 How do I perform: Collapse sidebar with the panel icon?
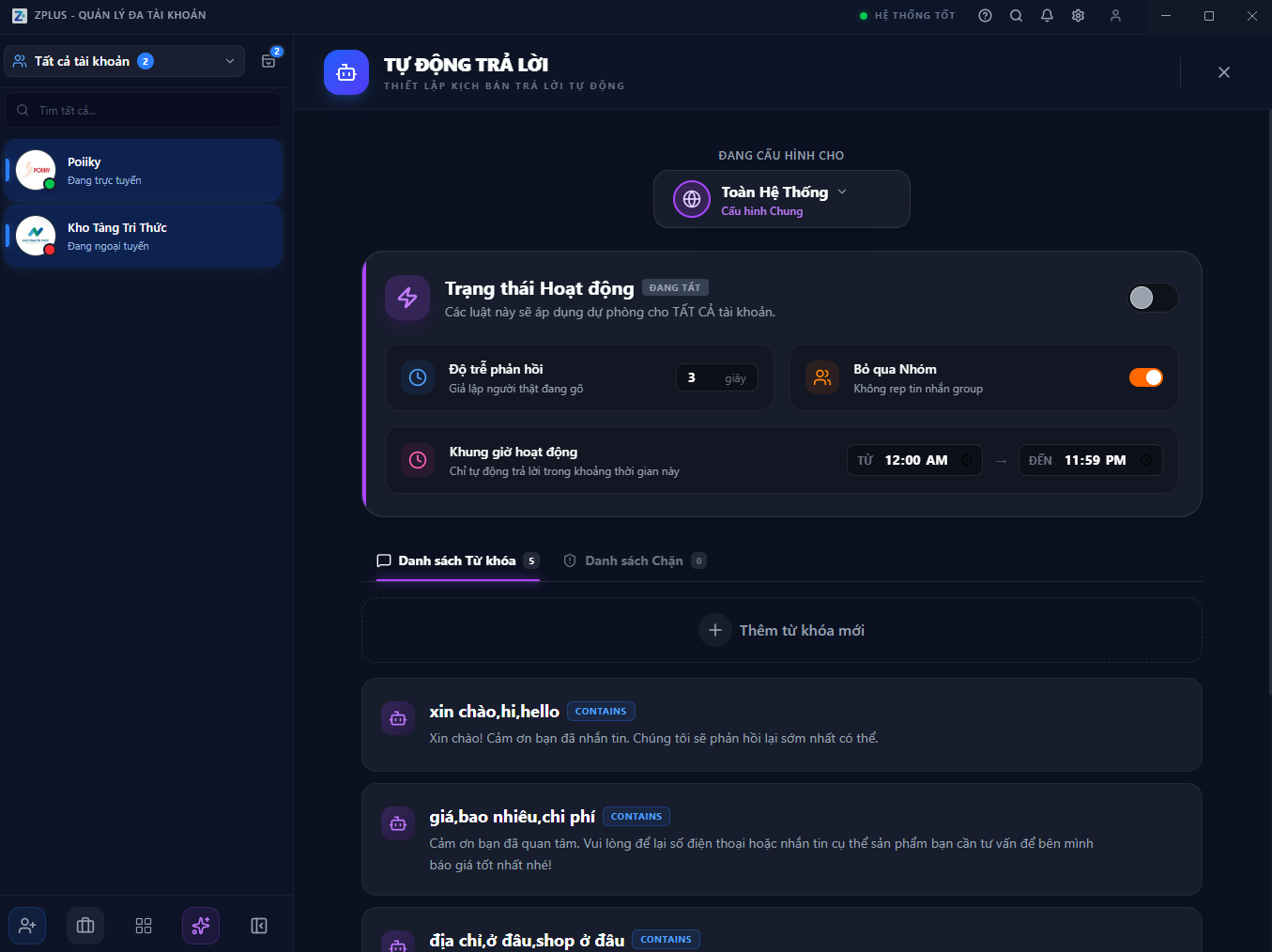point(259,926)
